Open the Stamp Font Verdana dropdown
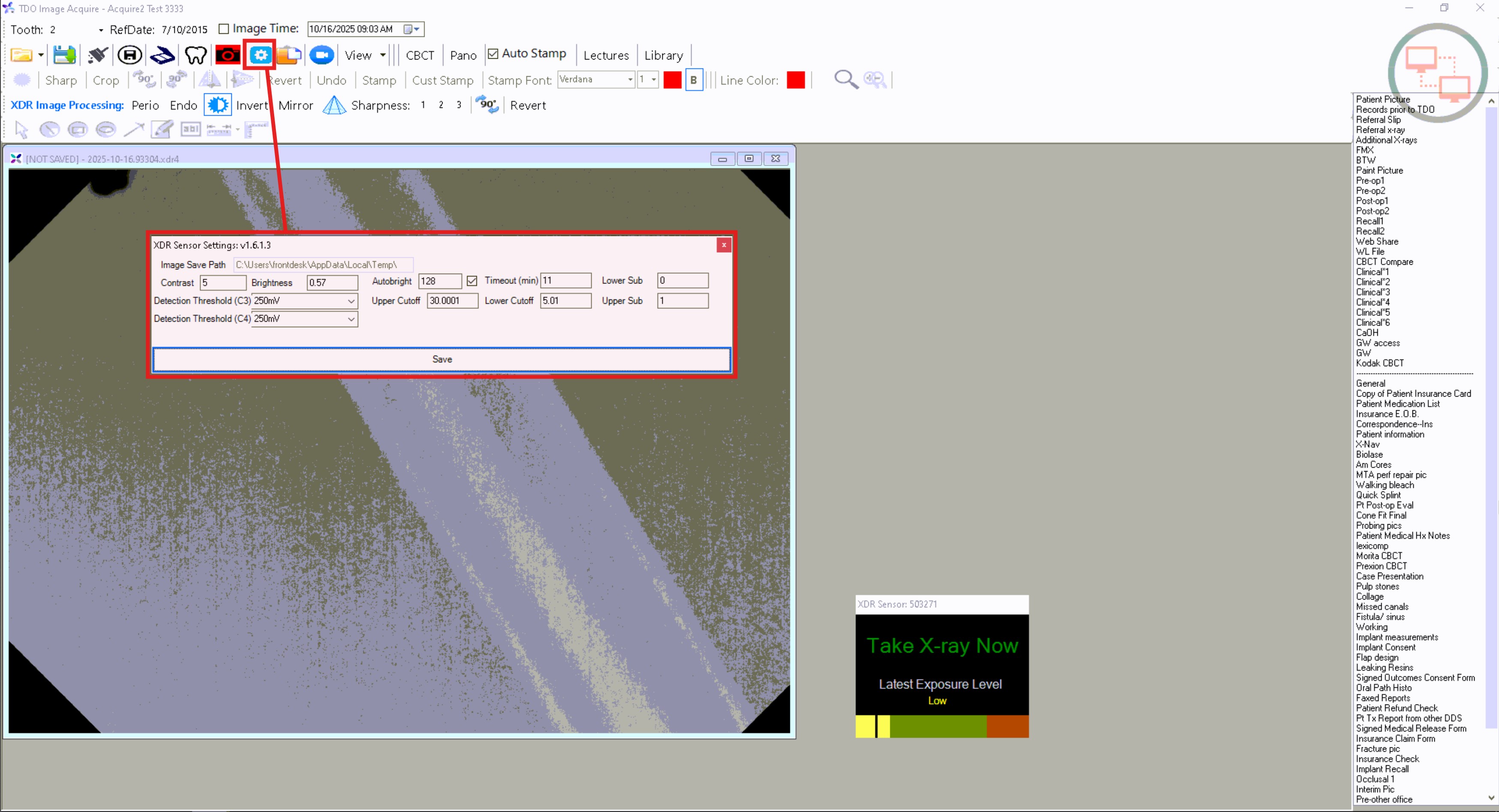 pos(630,80)
